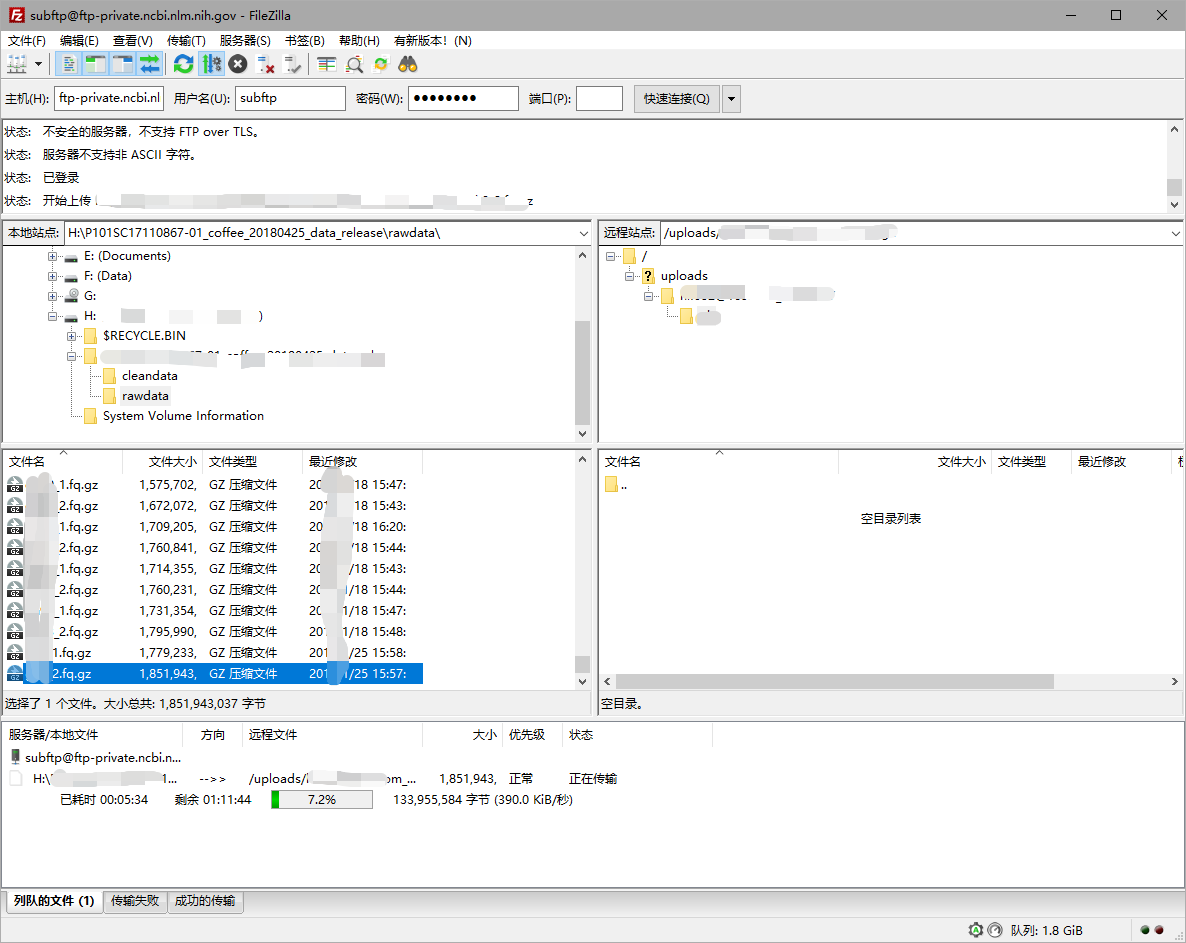The height and width of the screenshot is (943, 1186).
Task: Search files with binoculars icon
Action: pyautogui.click(x=408, y=64)
